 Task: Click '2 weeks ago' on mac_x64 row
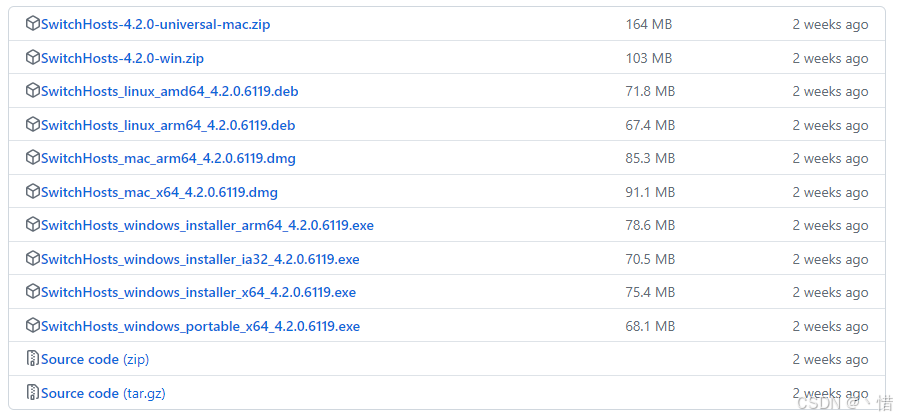[830, 192]
